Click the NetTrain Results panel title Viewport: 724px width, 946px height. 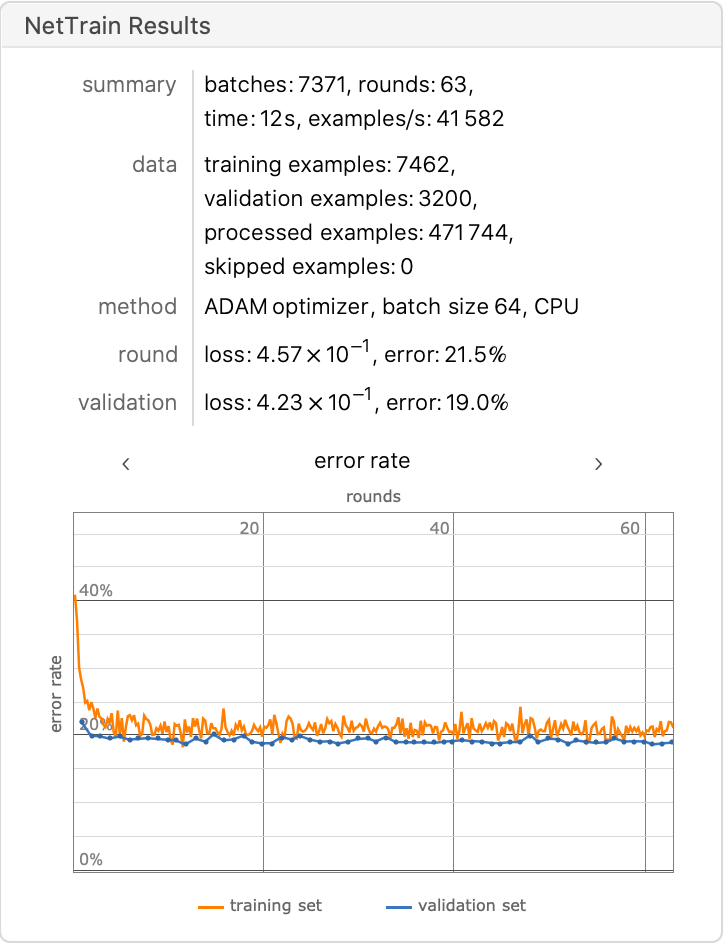pyautogui.click(x=118, y=26)
